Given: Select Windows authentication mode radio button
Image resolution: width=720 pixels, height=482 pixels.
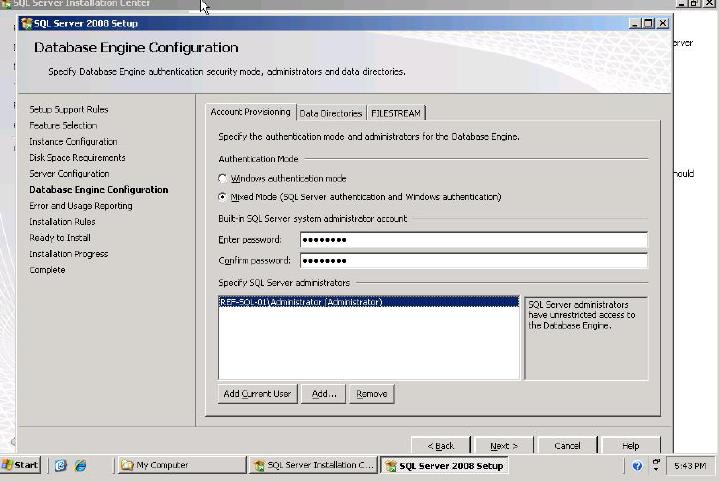Looking at the screenshot, I should 223,178.
